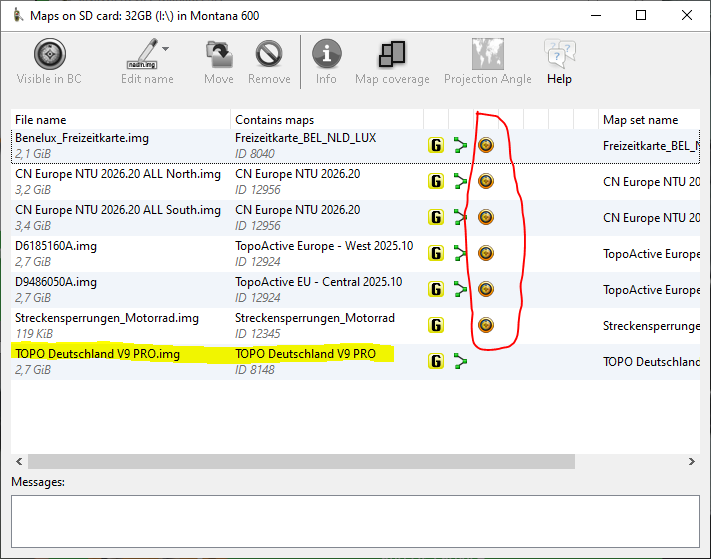Click ID 8148 text
The height and width of the screenshot is (559, 711).
coord(255,370)
